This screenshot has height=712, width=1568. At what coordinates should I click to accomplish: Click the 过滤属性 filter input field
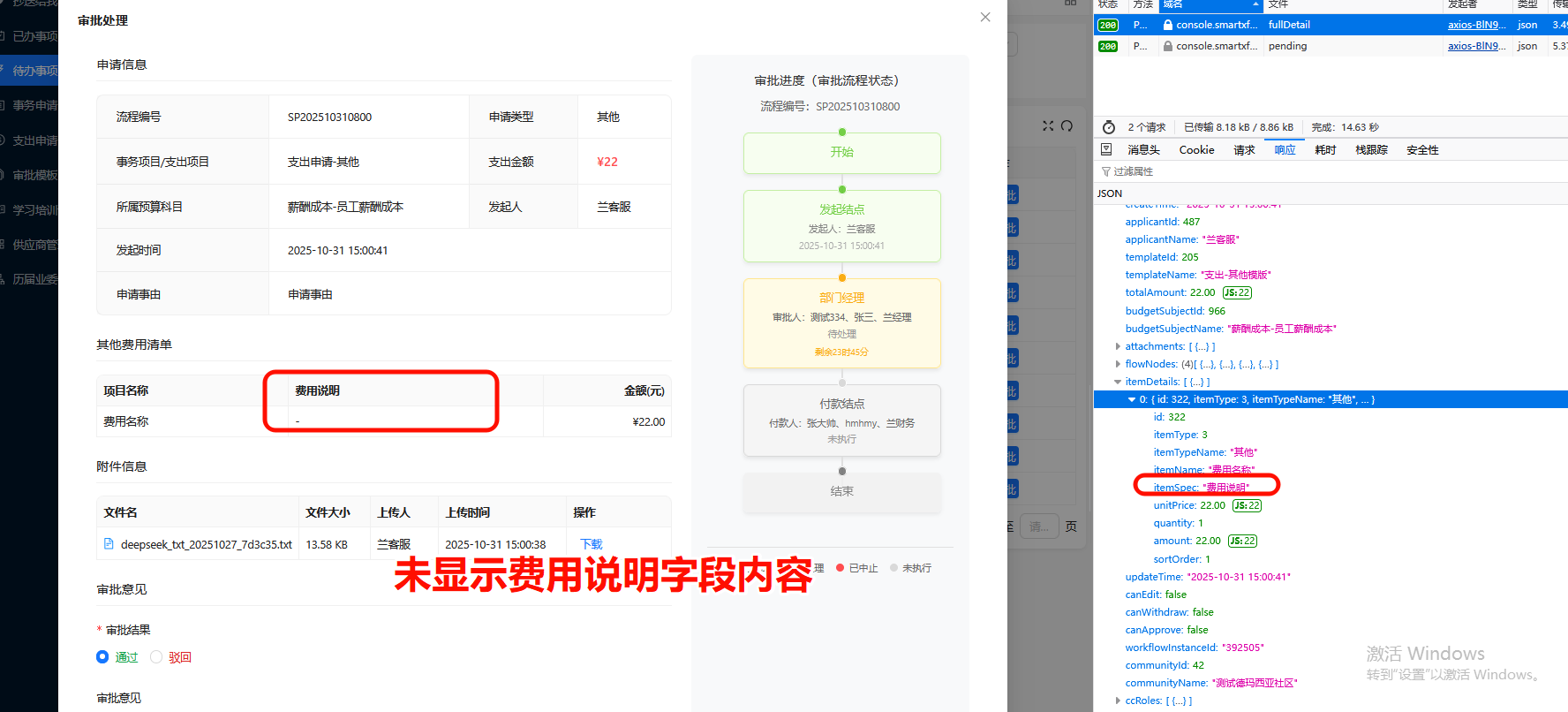1331,171
